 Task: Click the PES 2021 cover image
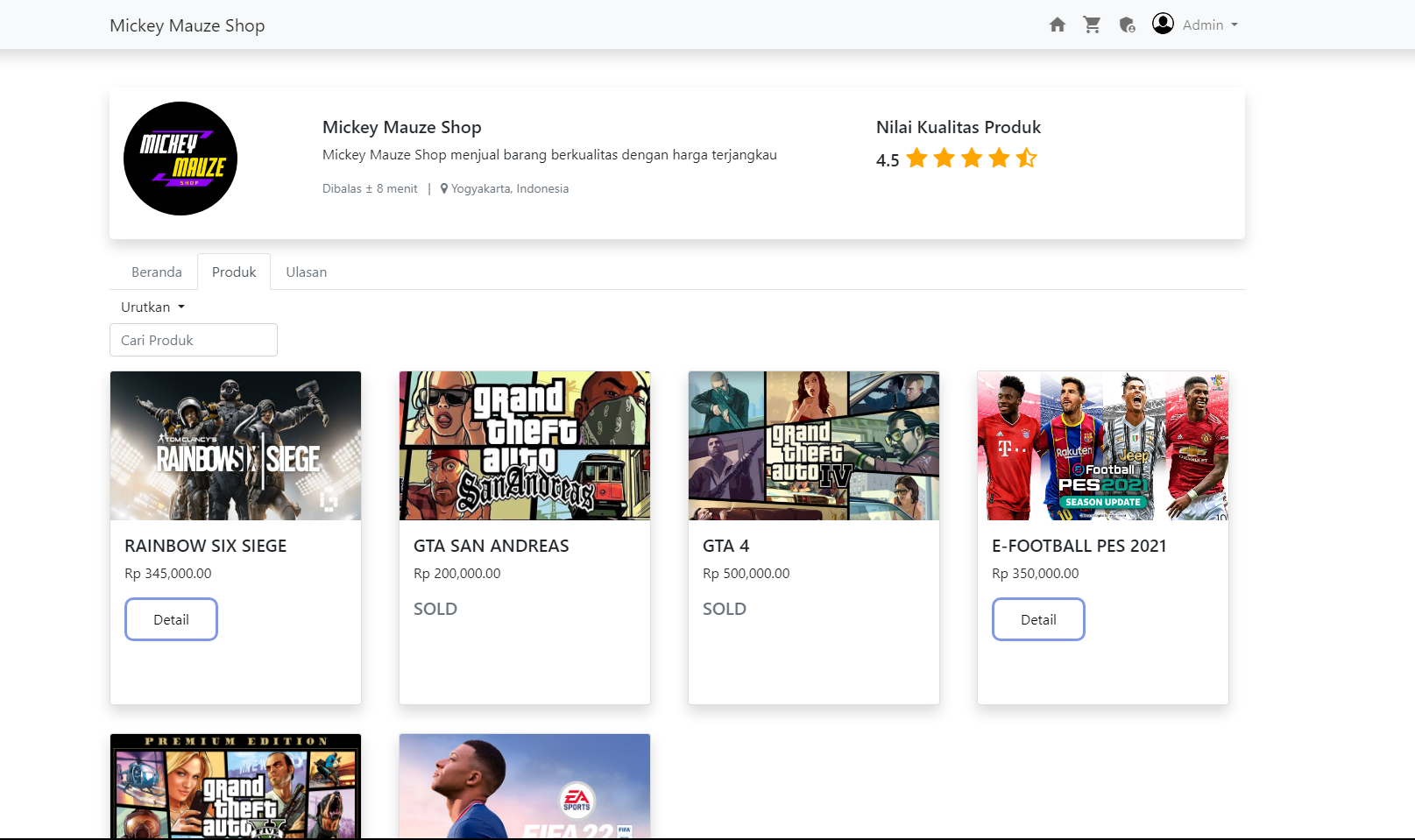[x=1103, y=446]
